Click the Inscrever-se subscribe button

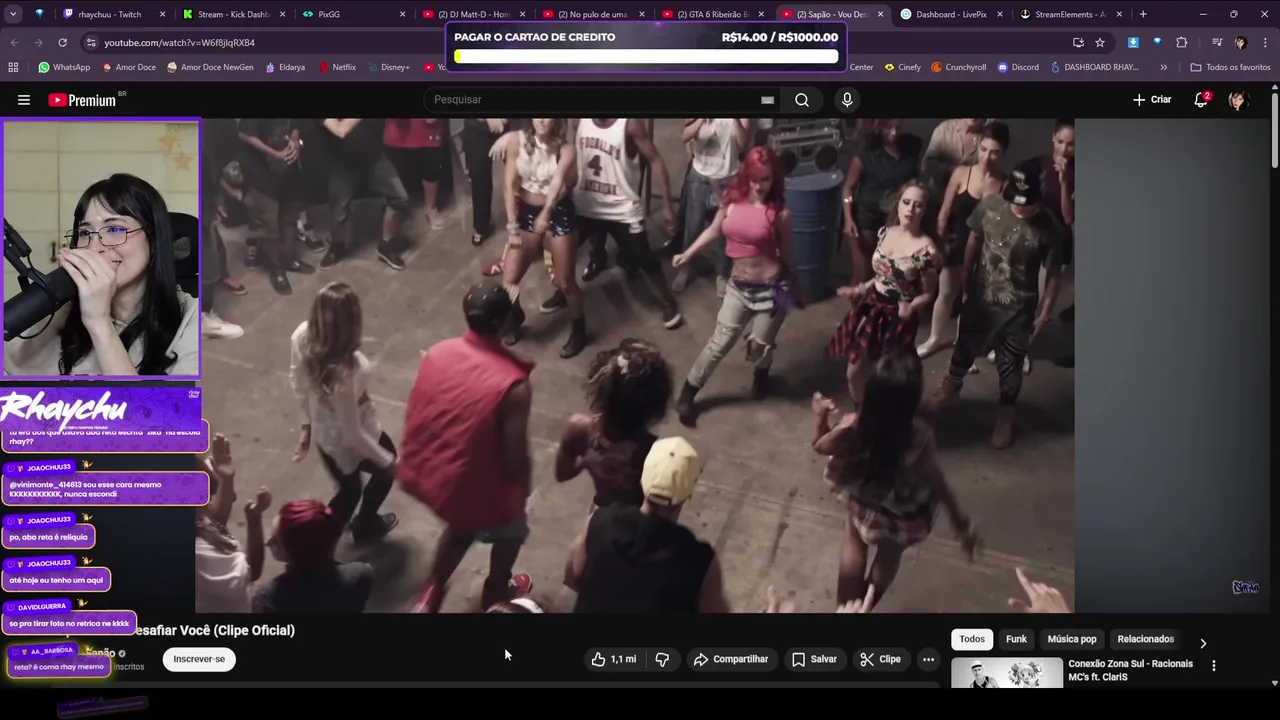(199, 659)
